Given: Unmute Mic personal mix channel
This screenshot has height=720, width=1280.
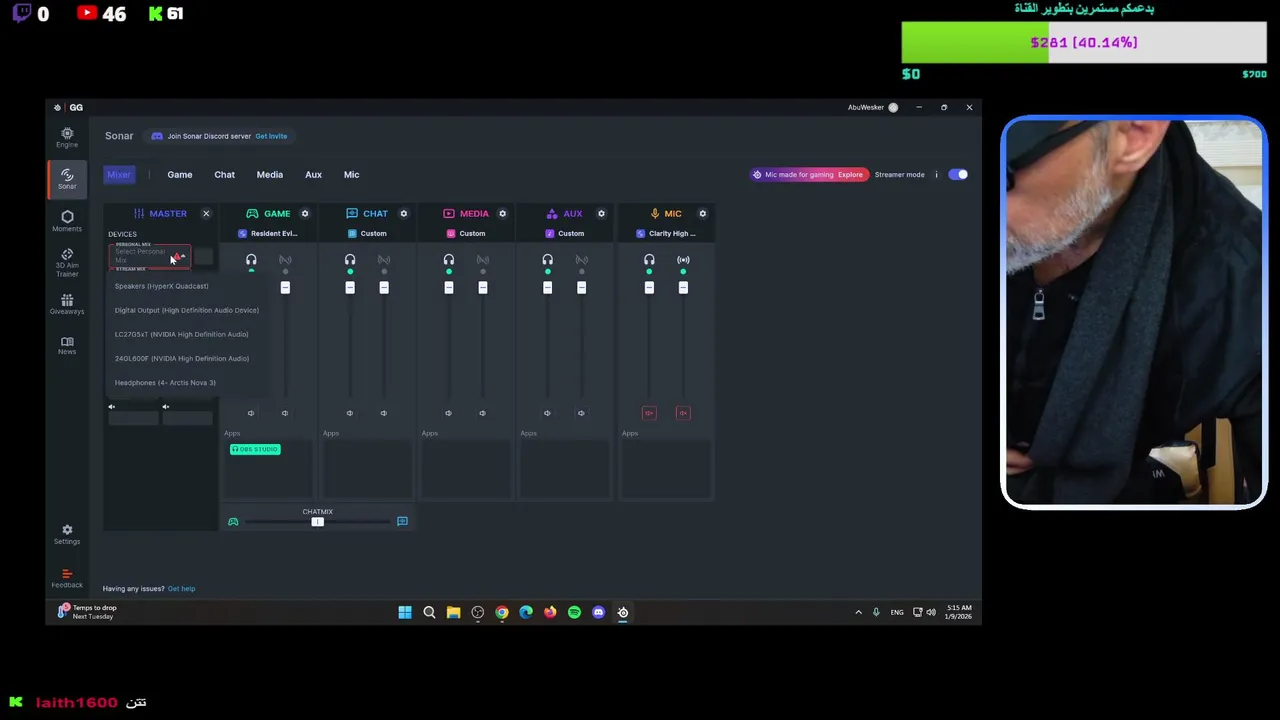Looking at the screenshot, I should click(x=649, y=413).
